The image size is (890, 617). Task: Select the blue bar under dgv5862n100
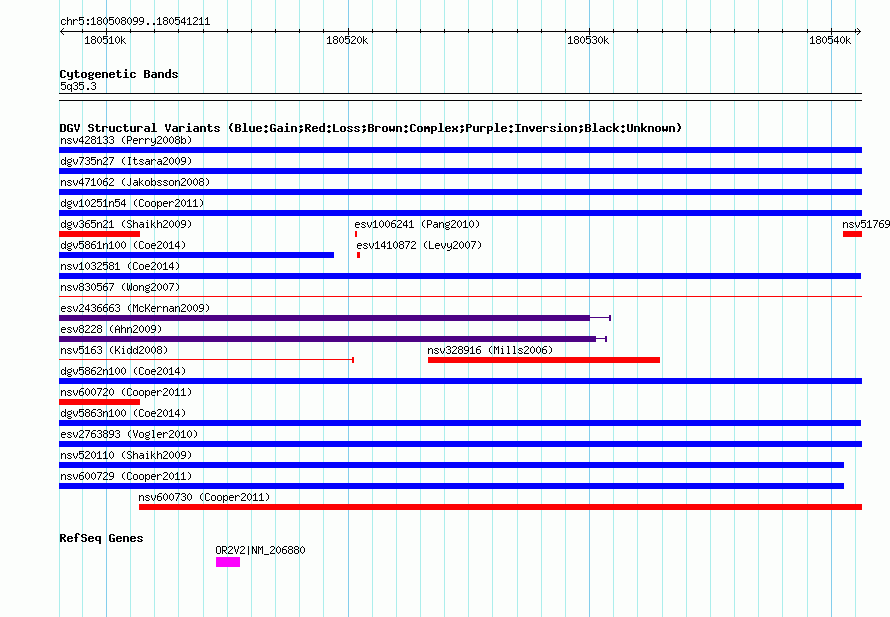pyautogui.click(x=460, y=381)
